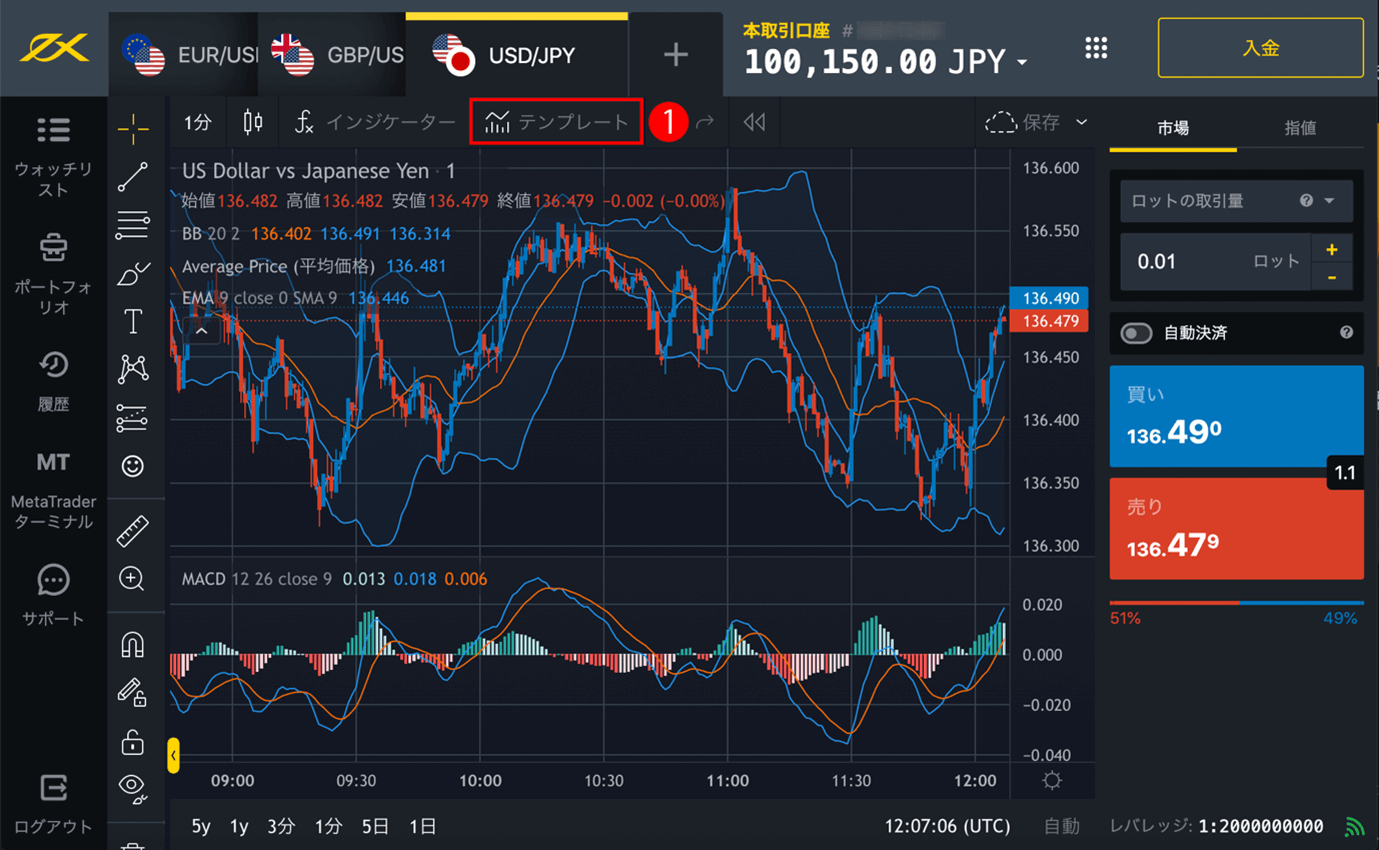Toggle auto (自動) price scale

(1062, 826)
